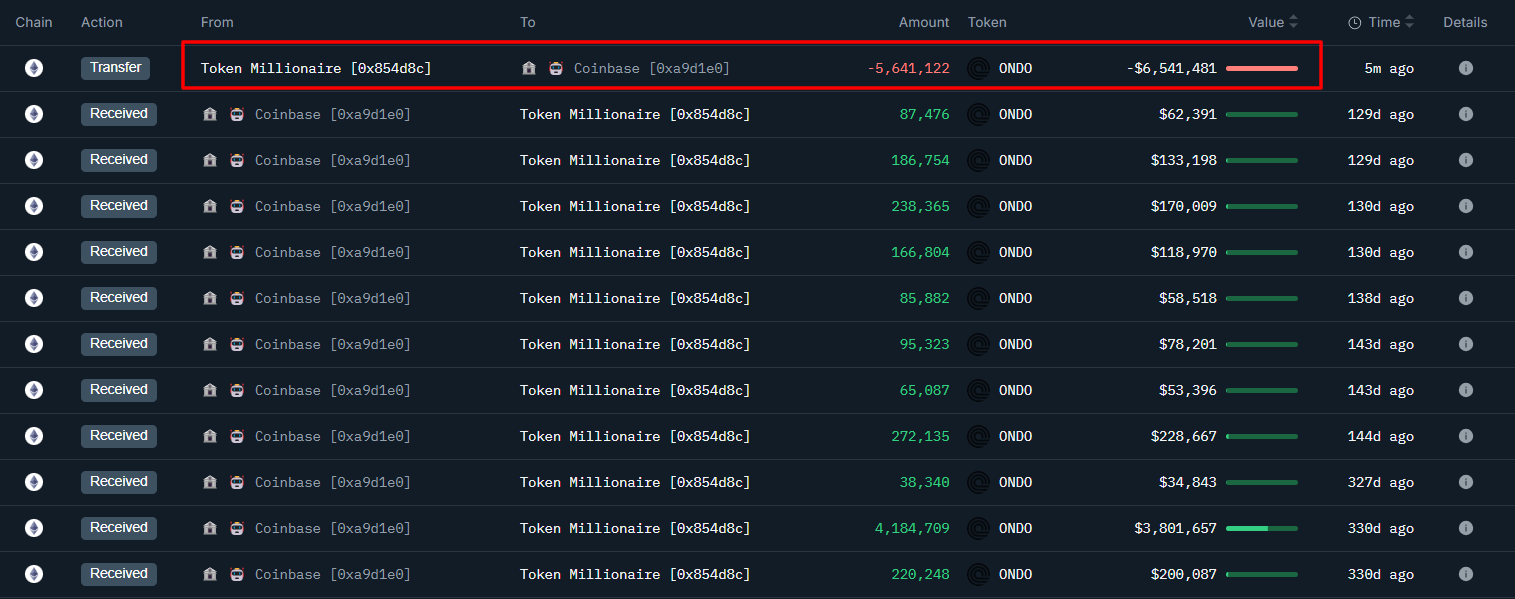Click the Amount column header
1515x599 pixels.
[923, 22]
